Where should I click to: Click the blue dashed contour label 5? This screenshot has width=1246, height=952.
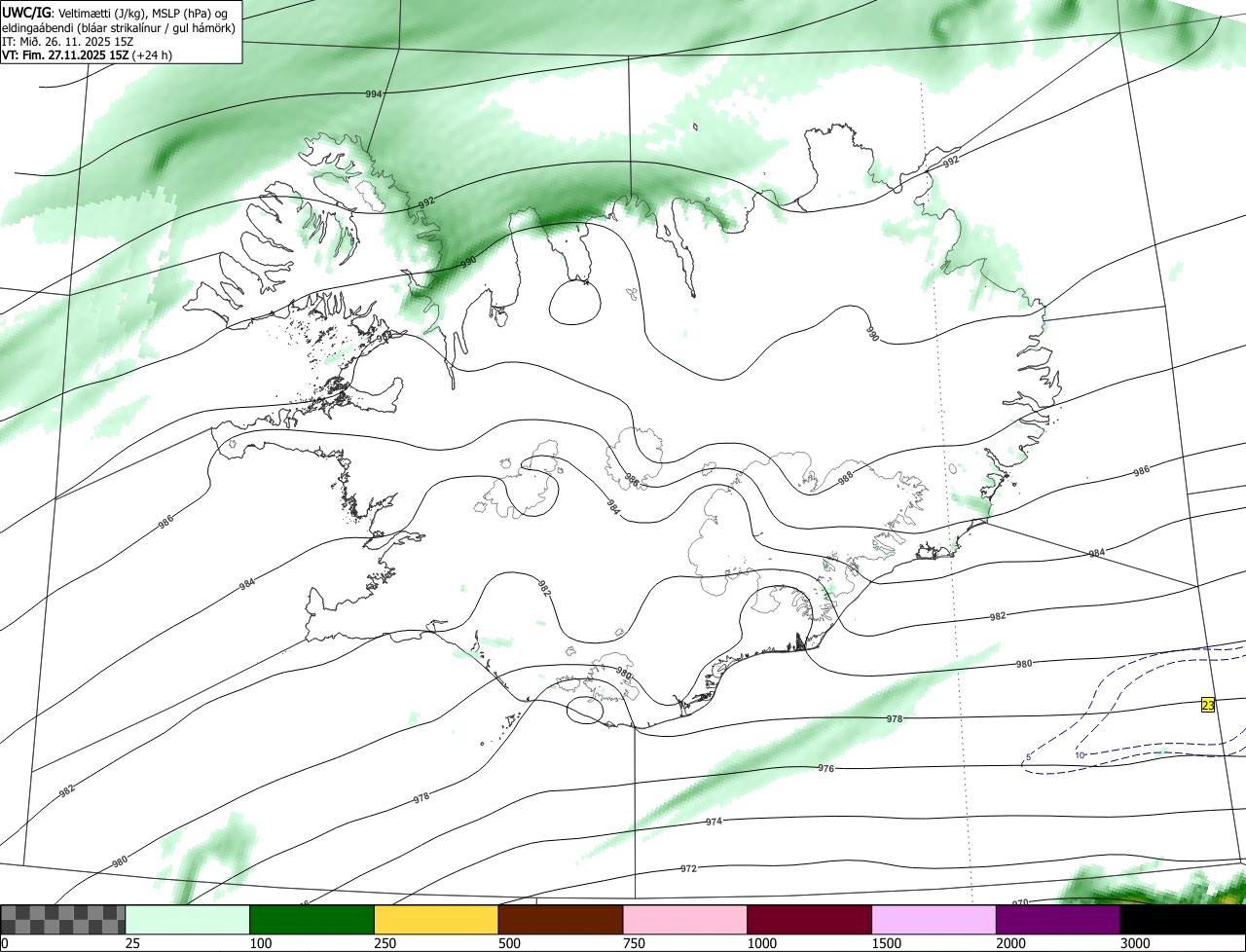click(1028, 757)
